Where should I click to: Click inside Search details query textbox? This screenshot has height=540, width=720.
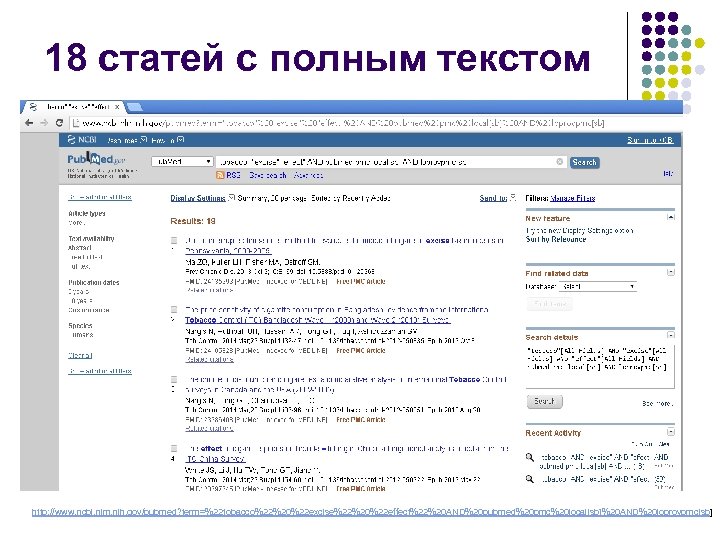pyautogui.click(x=600, y=365)
